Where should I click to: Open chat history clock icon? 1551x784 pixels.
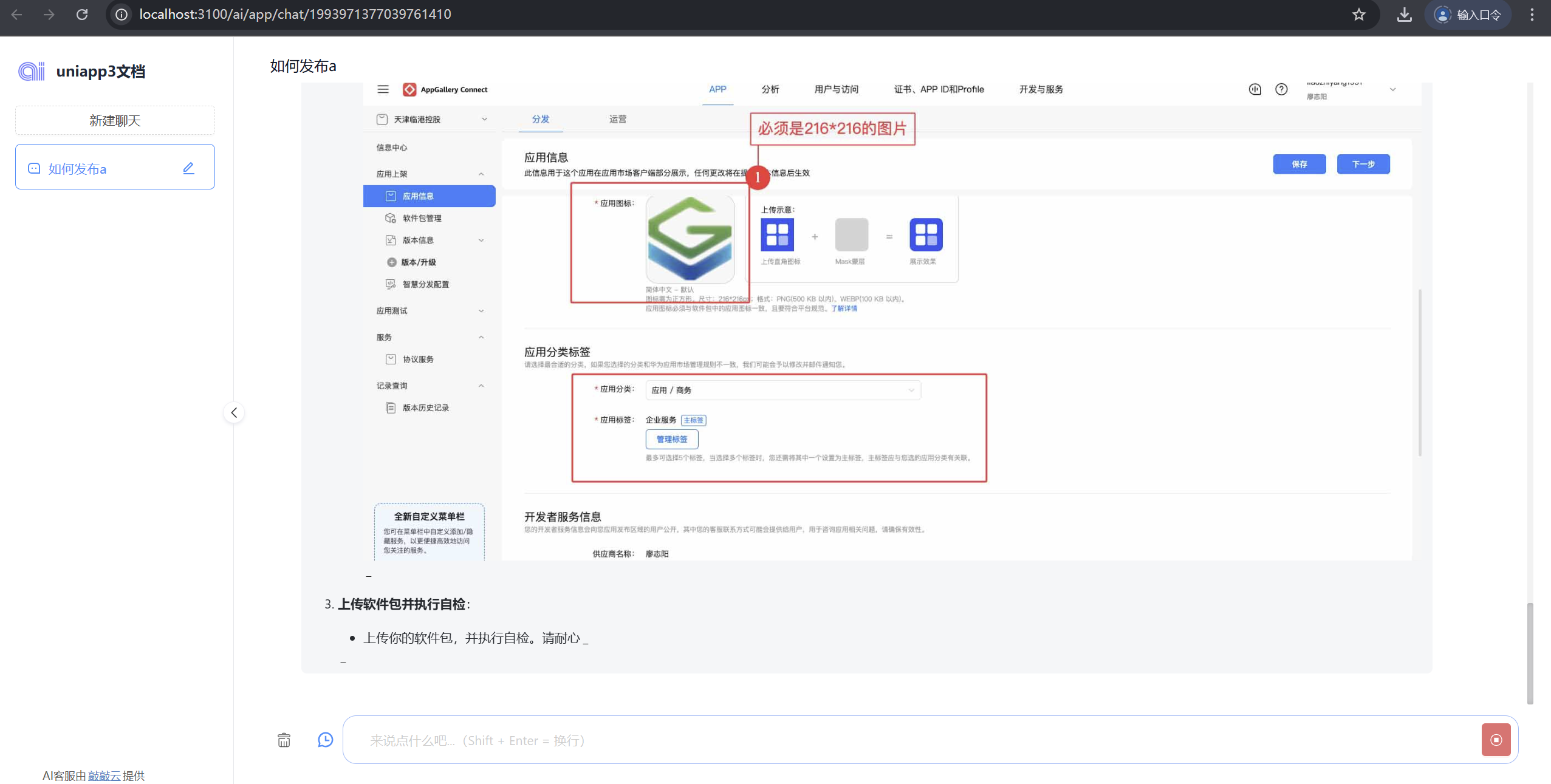[326, 740]
